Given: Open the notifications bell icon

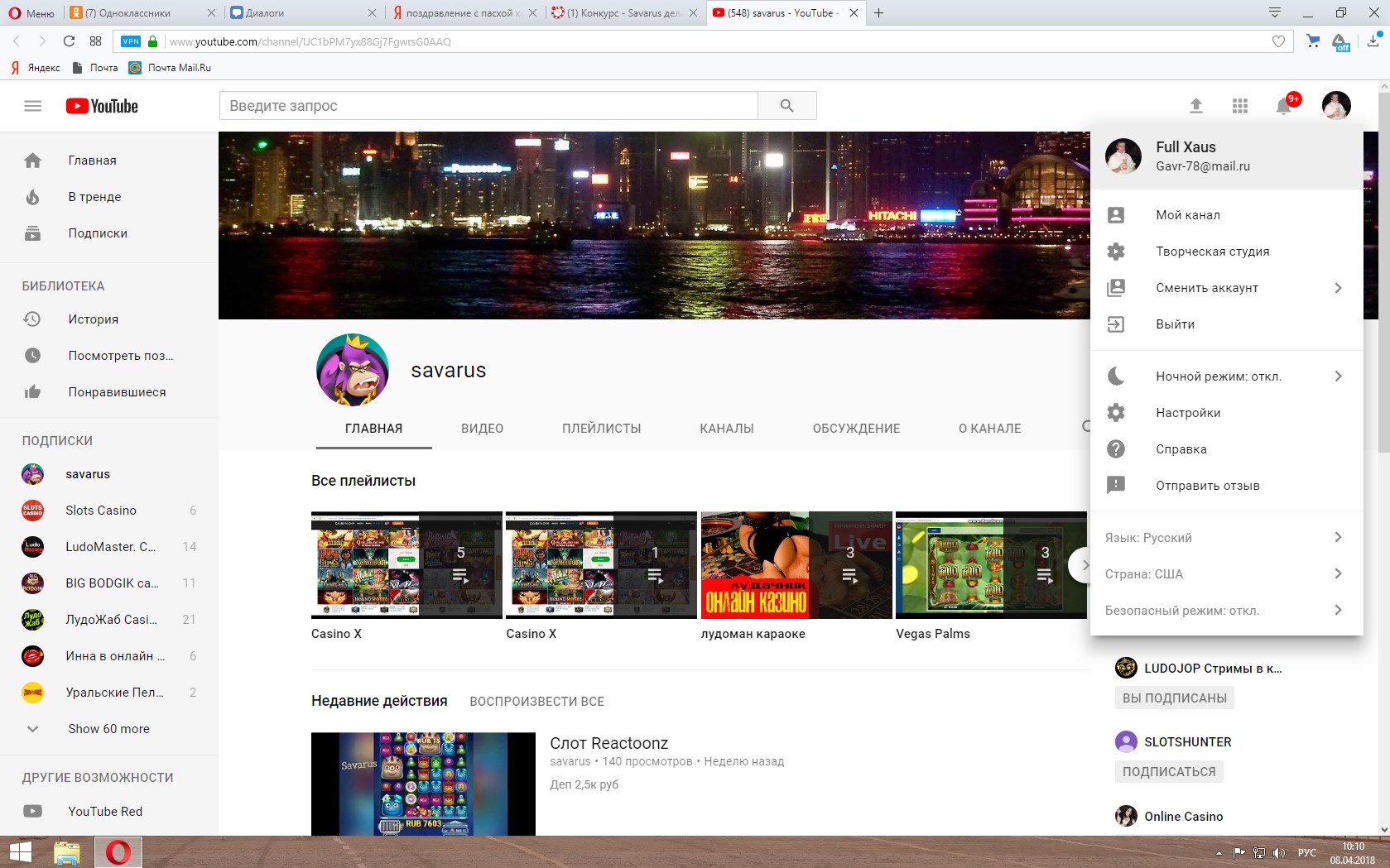Looking at the screenshot, I should click(x=1283, y=106).
